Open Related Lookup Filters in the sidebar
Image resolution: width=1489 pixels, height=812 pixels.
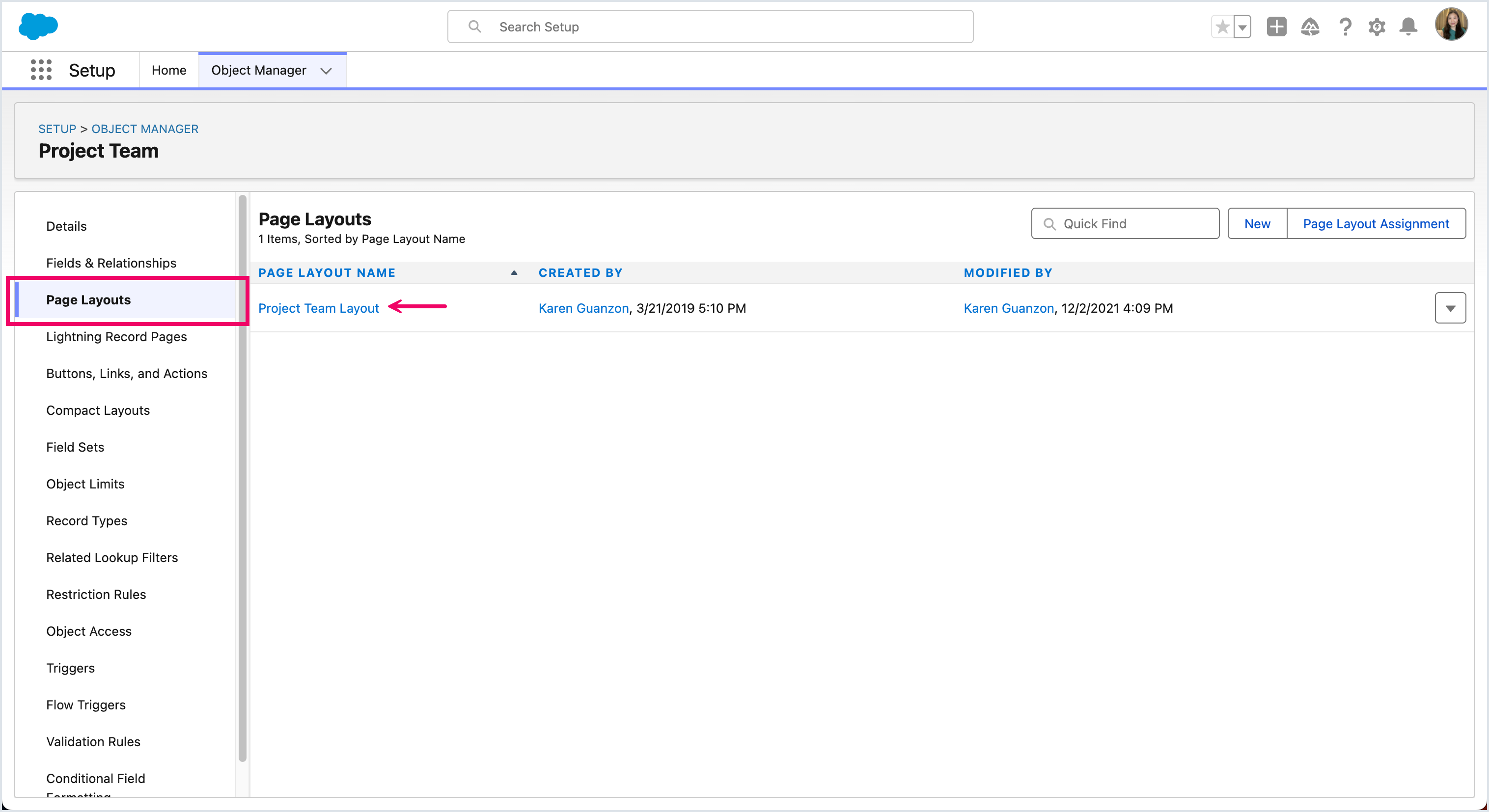click(112, 558)
